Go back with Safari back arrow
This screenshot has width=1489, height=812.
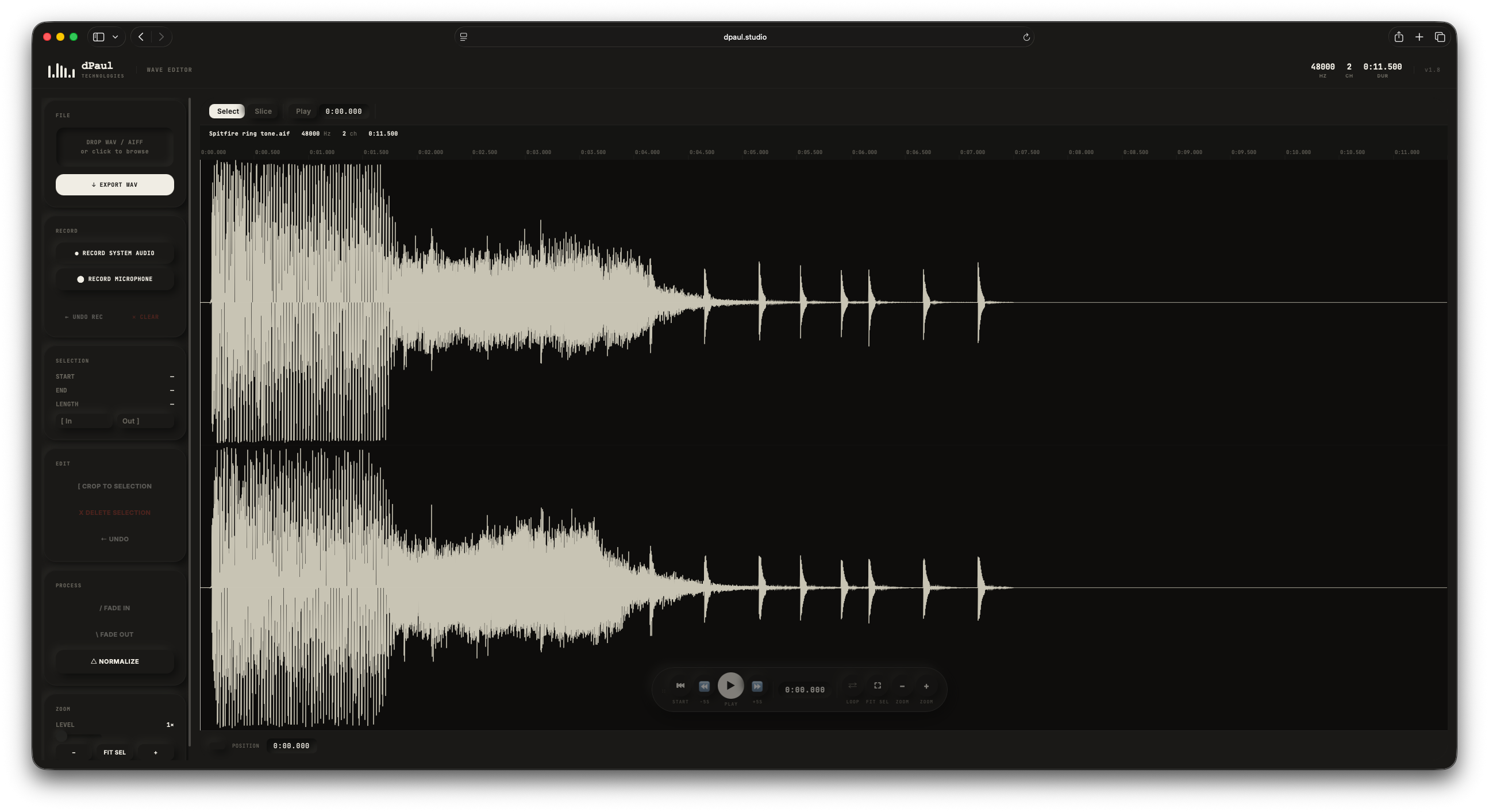141,37
